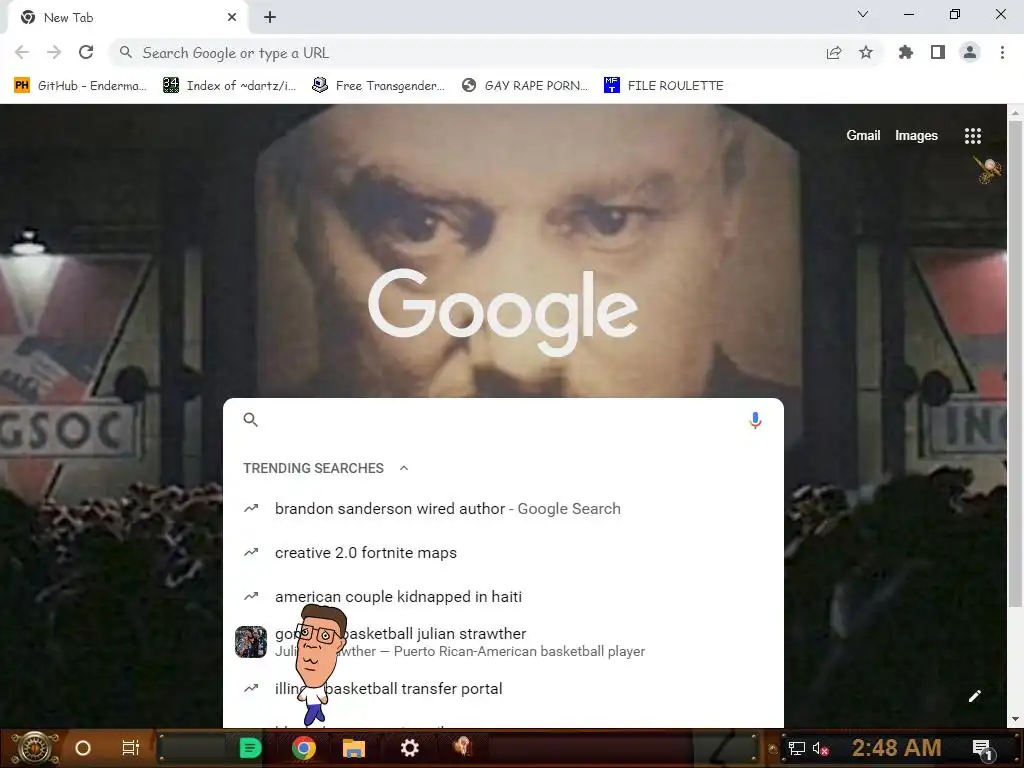Viewport: 1024px width, 768px height.
Task: Click the network icon in system tray
Action: click(x=797, y=748)
